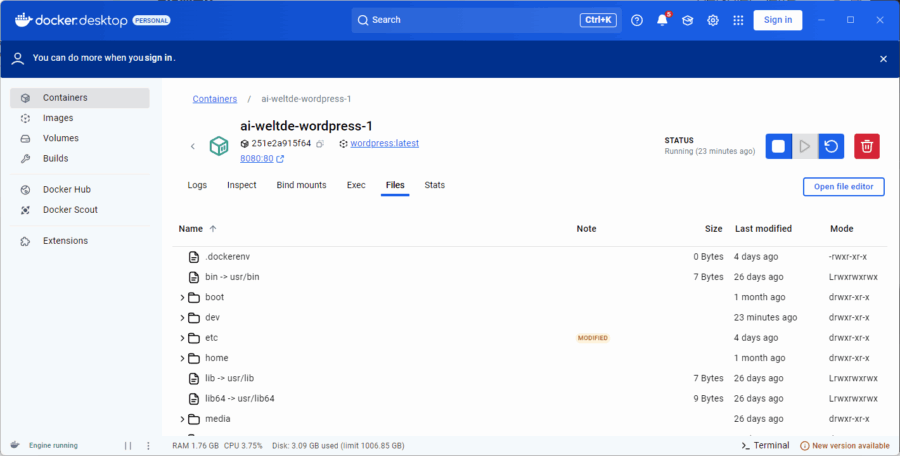
Task: Click the Containers sidebar icon
Action: [25, 98]
